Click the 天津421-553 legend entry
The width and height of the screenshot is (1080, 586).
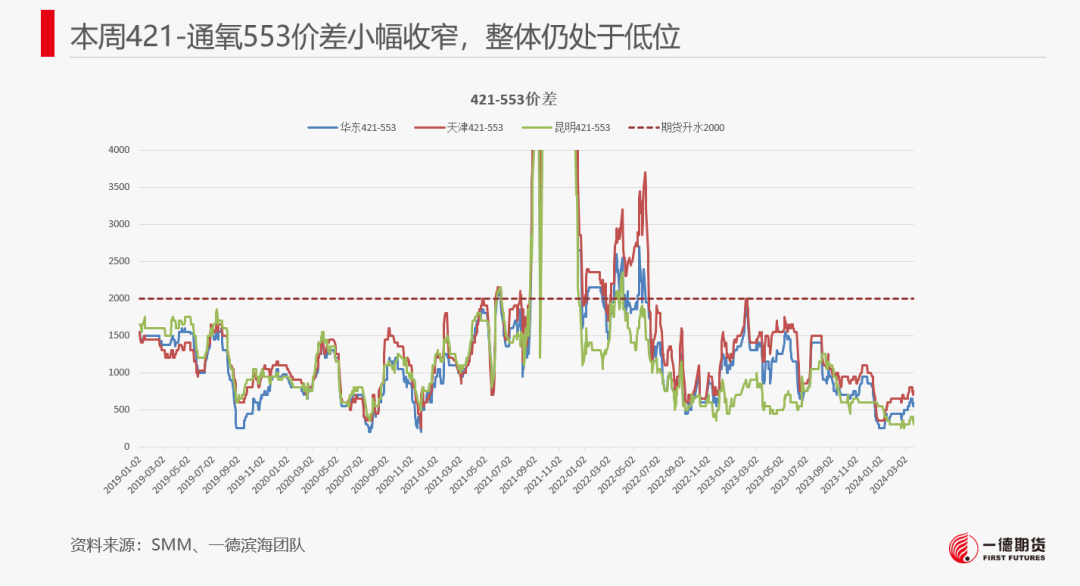[459, 127]
